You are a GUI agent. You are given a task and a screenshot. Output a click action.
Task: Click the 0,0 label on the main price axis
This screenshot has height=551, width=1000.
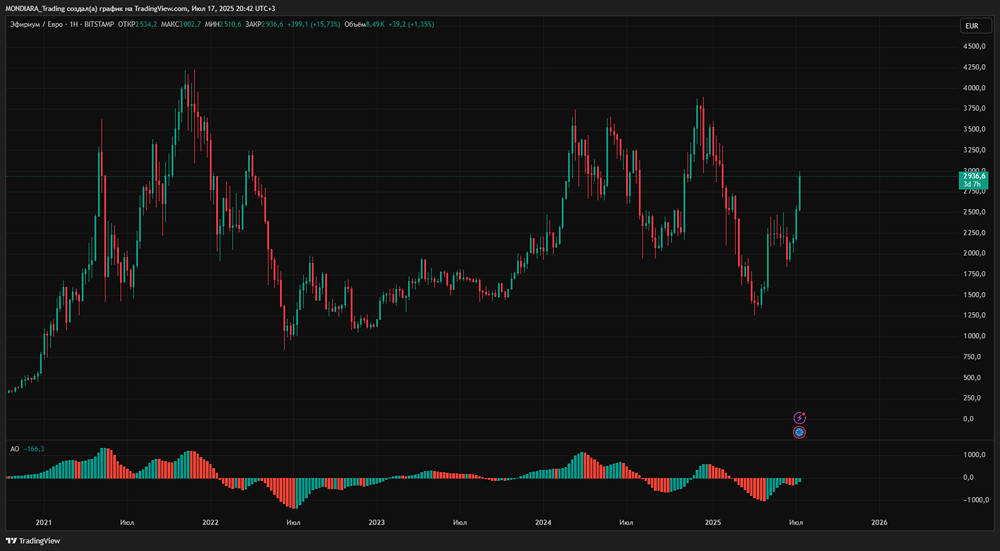coord(968,419)
